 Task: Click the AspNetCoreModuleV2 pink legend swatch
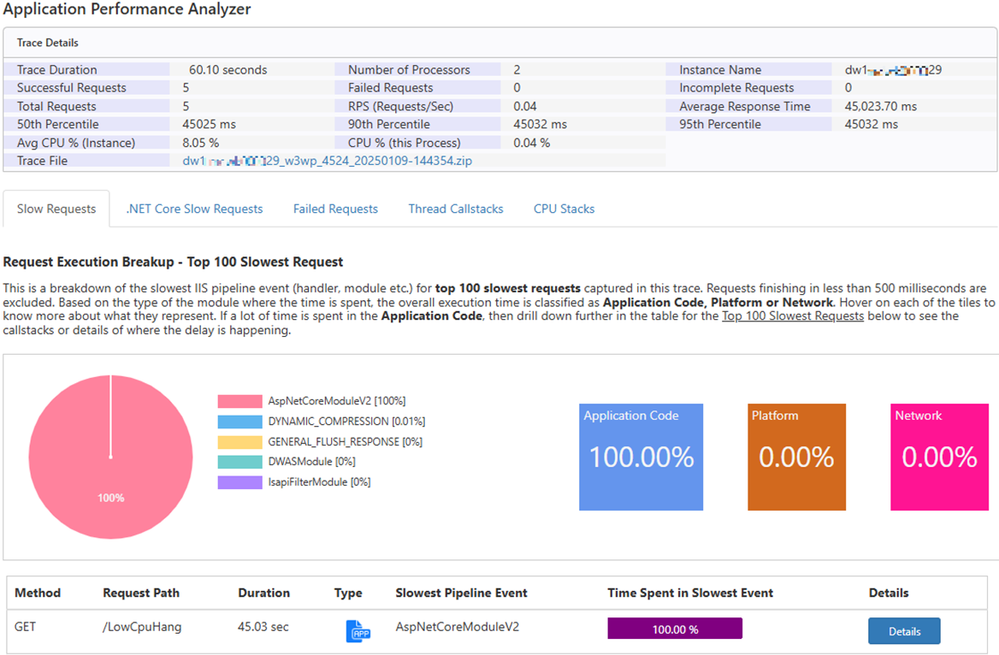click(x=239, y=401)
